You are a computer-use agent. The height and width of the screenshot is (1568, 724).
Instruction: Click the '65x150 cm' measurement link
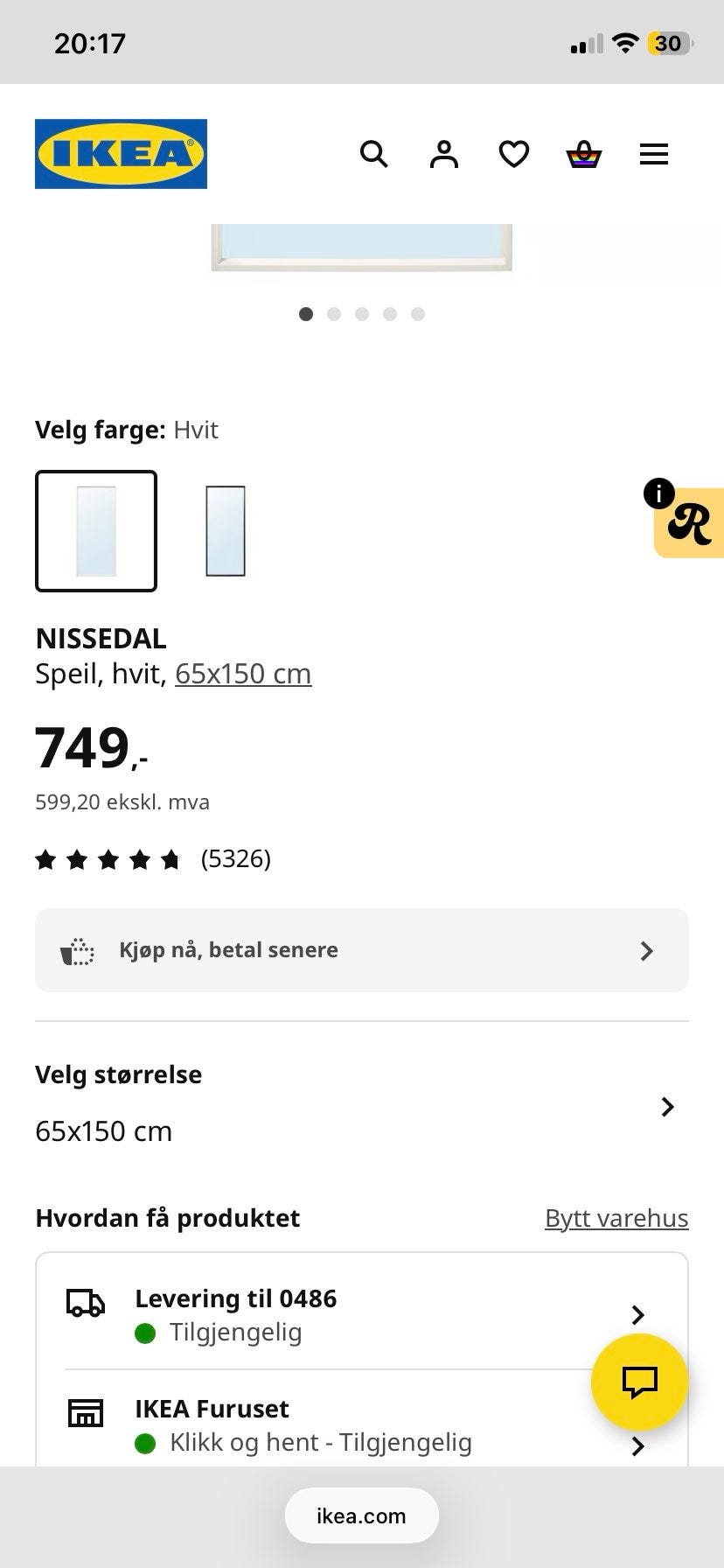(243, 674)
